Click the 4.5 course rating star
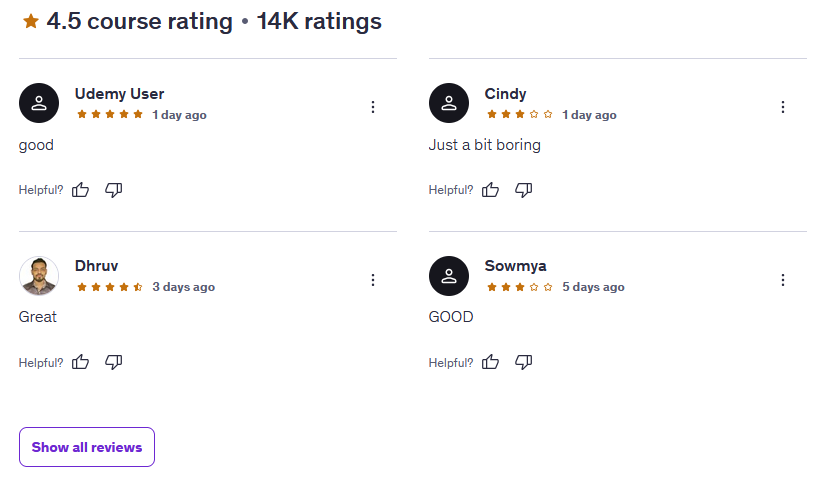 31,21
